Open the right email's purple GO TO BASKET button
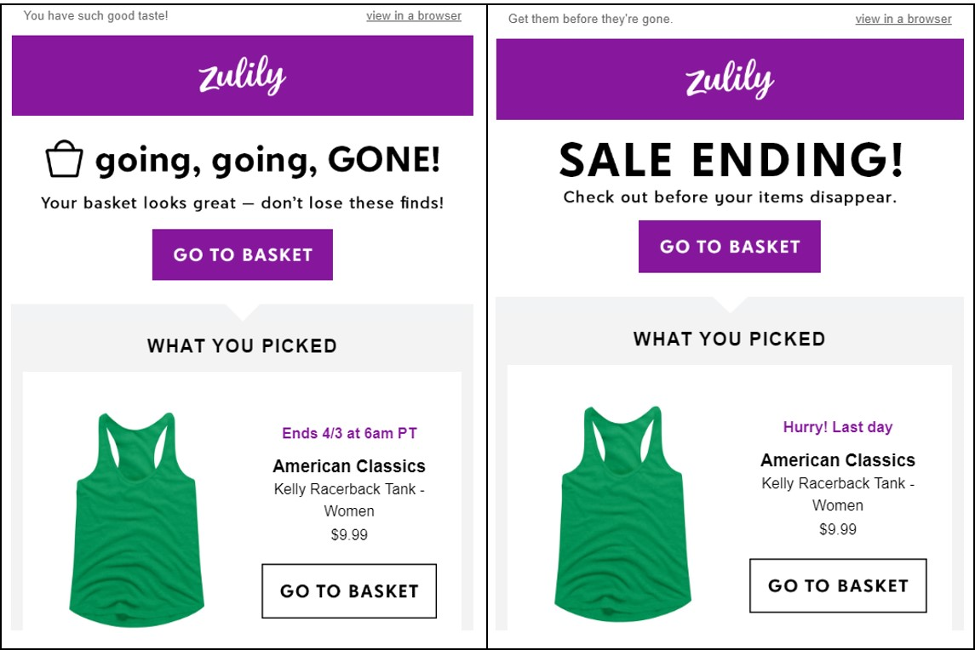This screenshot has height=650, width=979. pos(729,246)
